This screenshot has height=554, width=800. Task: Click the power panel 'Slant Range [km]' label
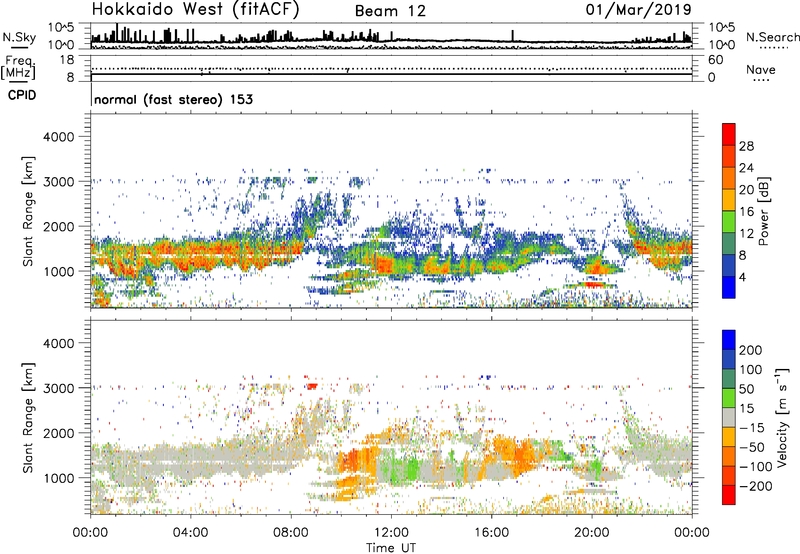coord(28,211)
